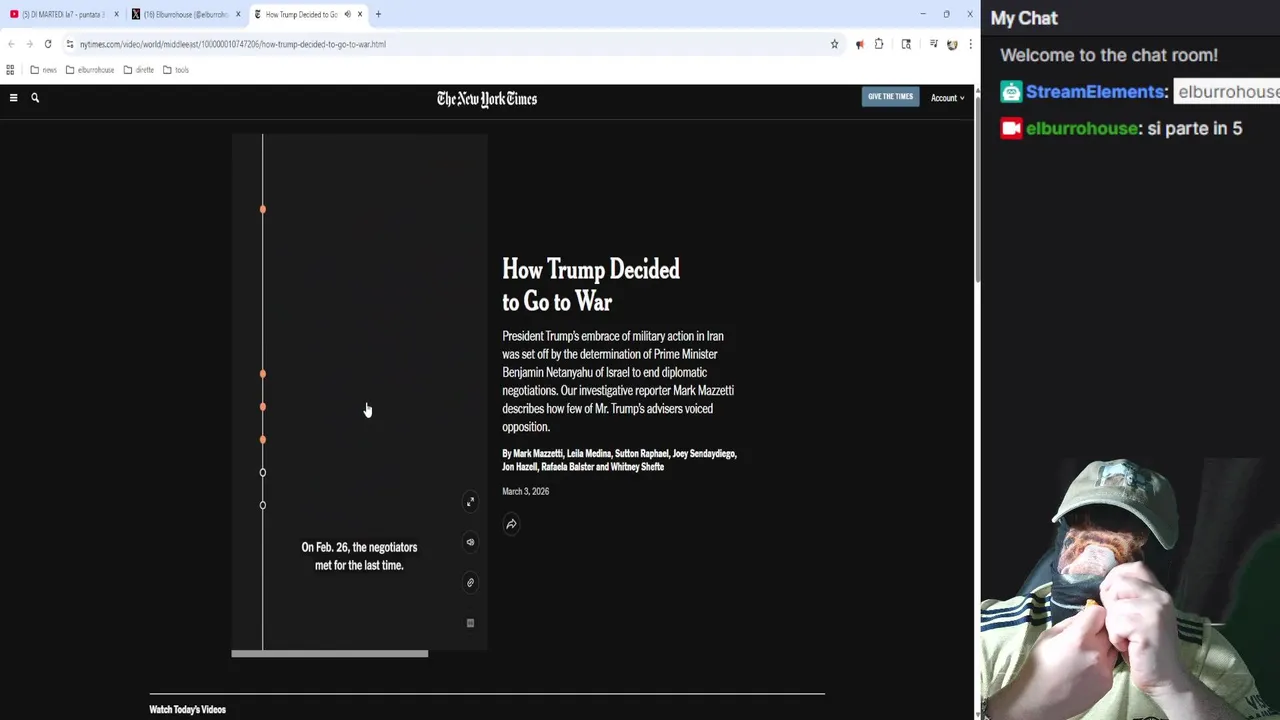Click the red megaphone extension icon

(859, 44)
